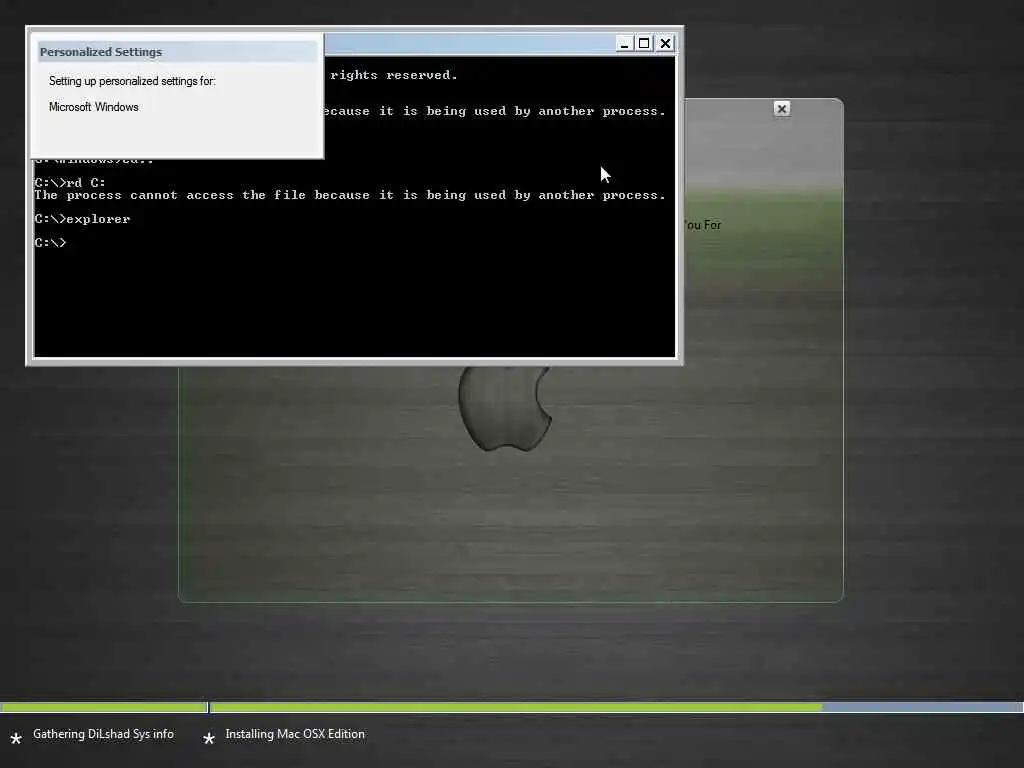Click the 'rights reserved.' line in console
The height and width of the screenshot is (768, 1024).
pyautogui.click(x=394, y=75)
